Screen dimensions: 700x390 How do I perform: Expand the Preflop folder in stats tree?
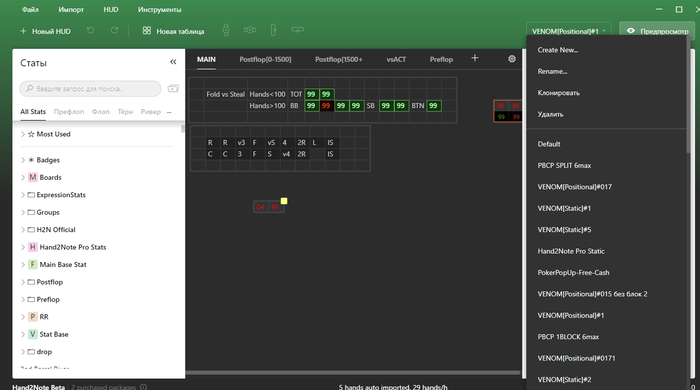click(23, 299)
